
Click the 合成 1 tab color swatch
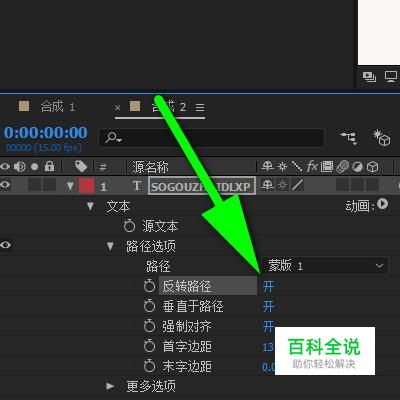24,106
